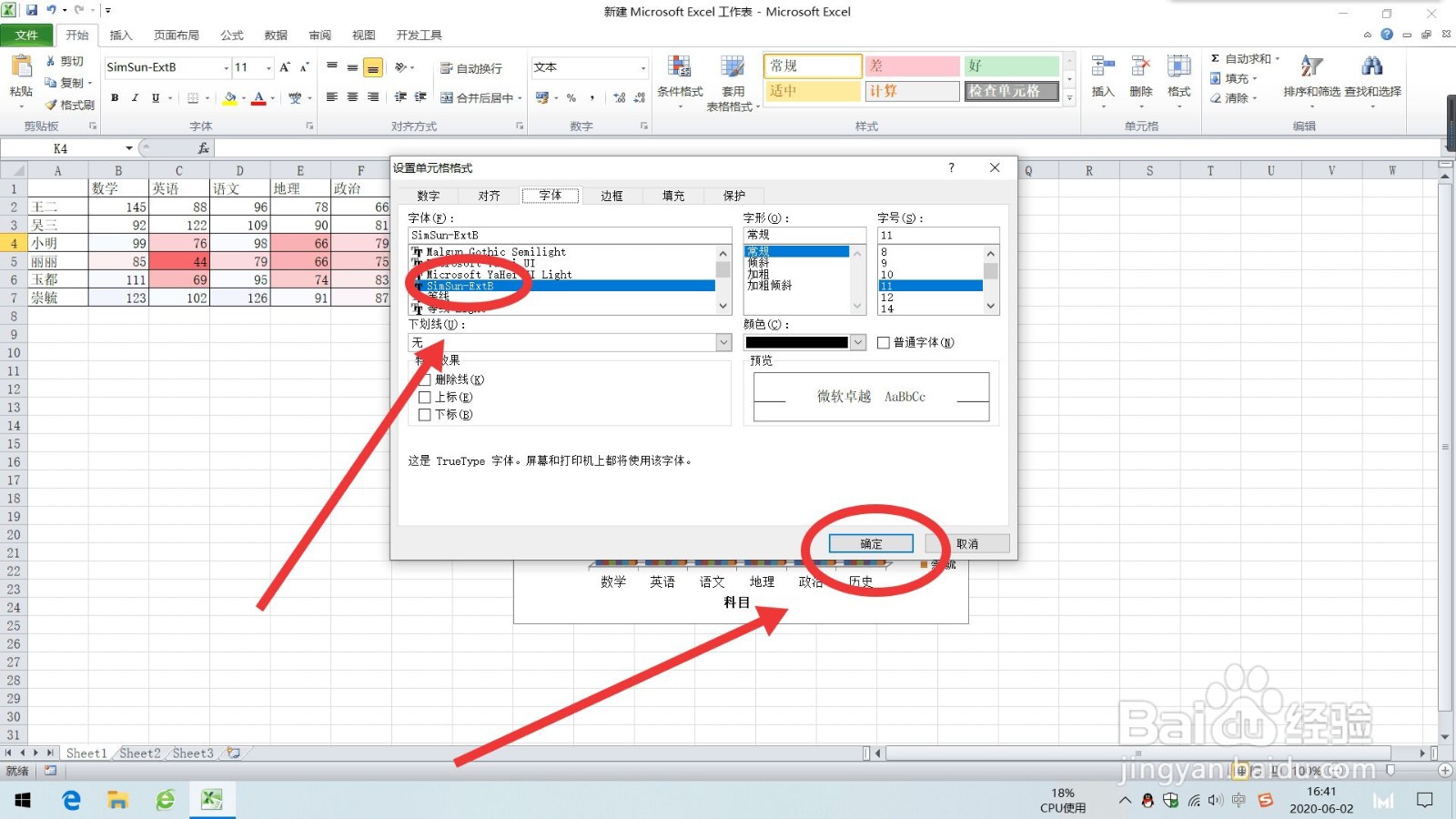Viewport: 1456px width, 819px height.
Task: Open the 公式 ribbon tab
Action: click(x=232, y=35)
